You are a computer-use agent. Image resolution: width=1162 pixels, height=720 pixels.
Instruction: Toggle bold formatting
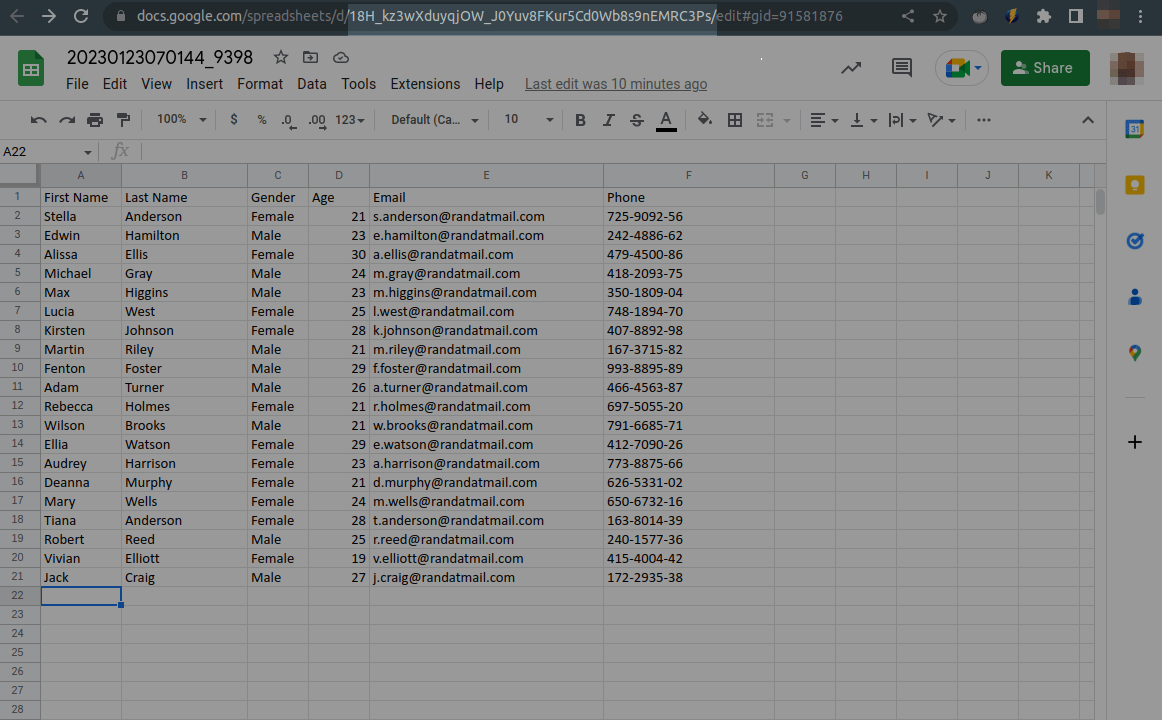pos(580,120)
